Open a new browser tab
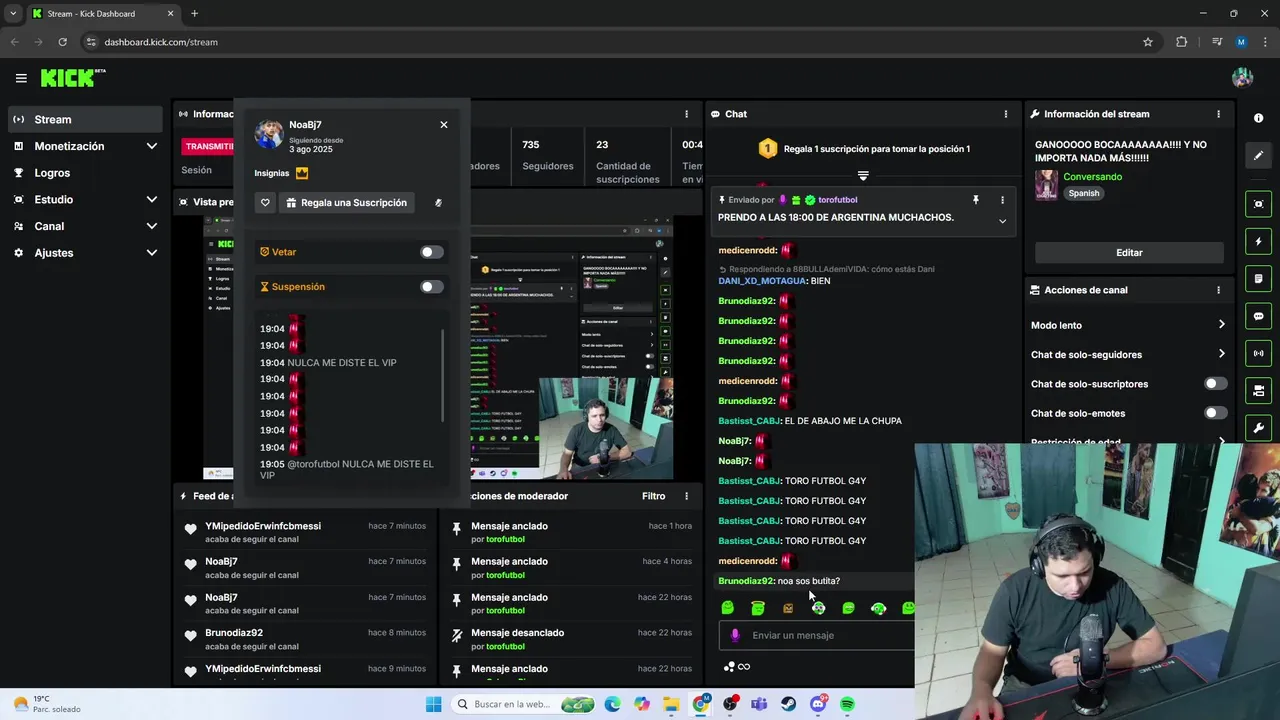 [194, 14]
